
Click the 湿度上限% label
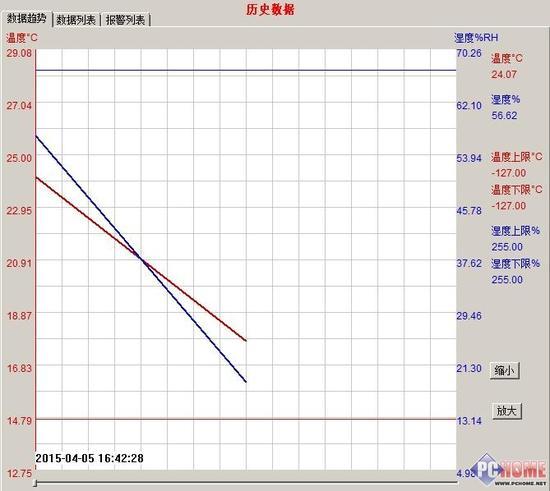(515, 231)
